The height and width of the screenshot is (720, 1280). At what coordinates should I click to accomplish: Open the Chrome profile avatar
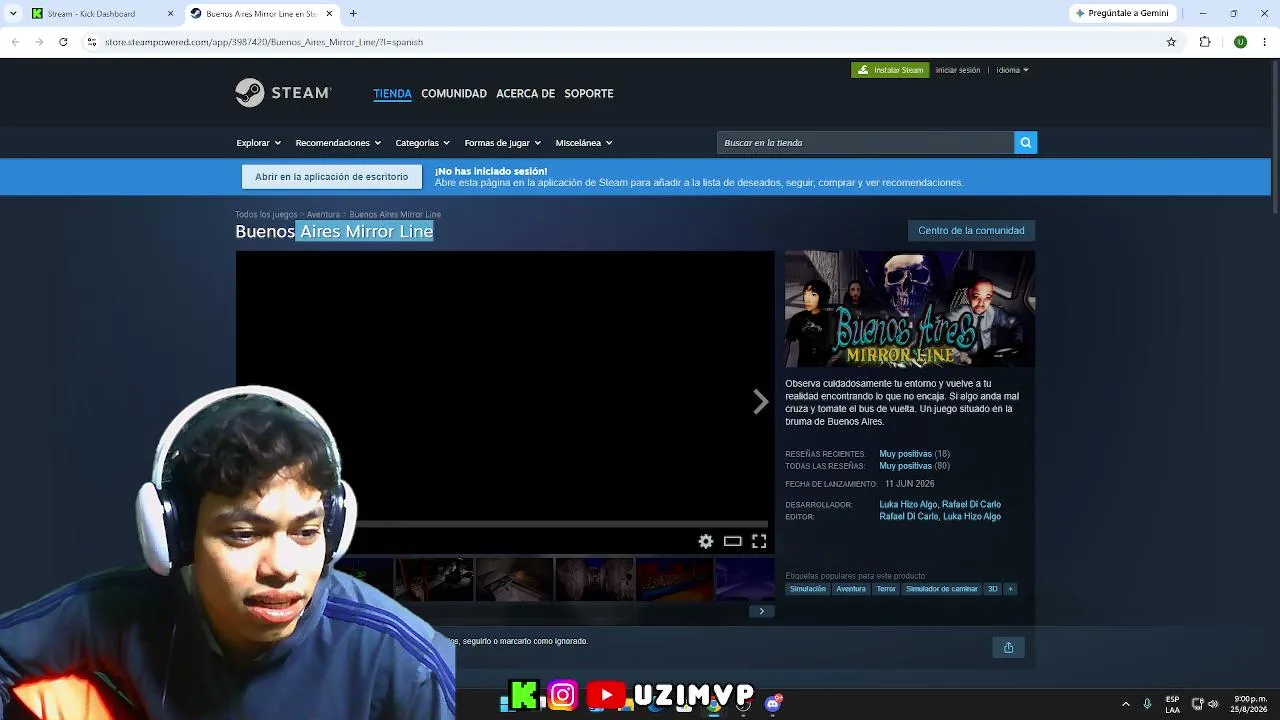tap(1240, 42)
